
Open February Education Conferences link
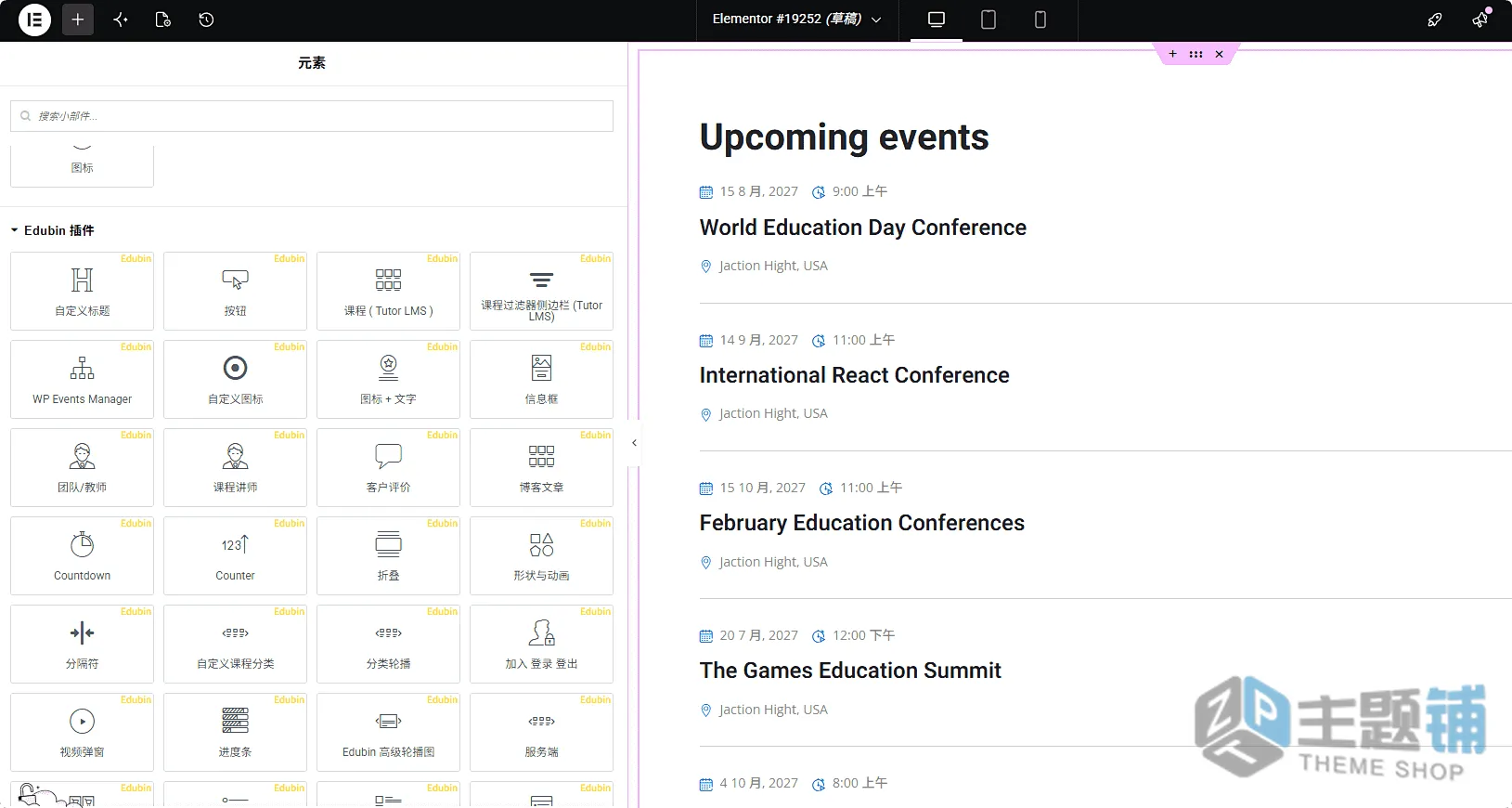click(862, 523)
